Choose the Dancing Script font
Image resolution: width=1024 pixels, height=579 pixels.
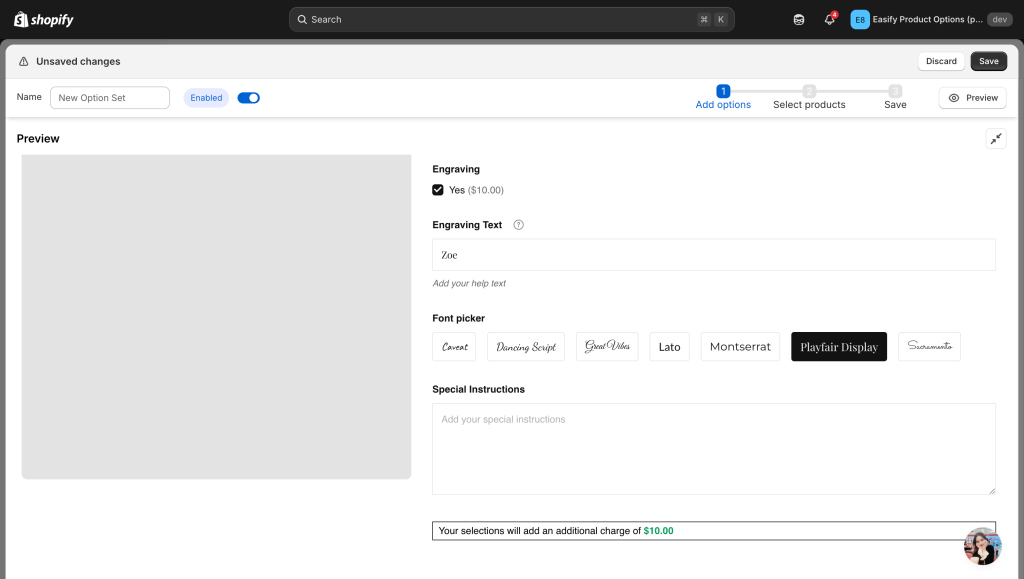click(526, 347)
